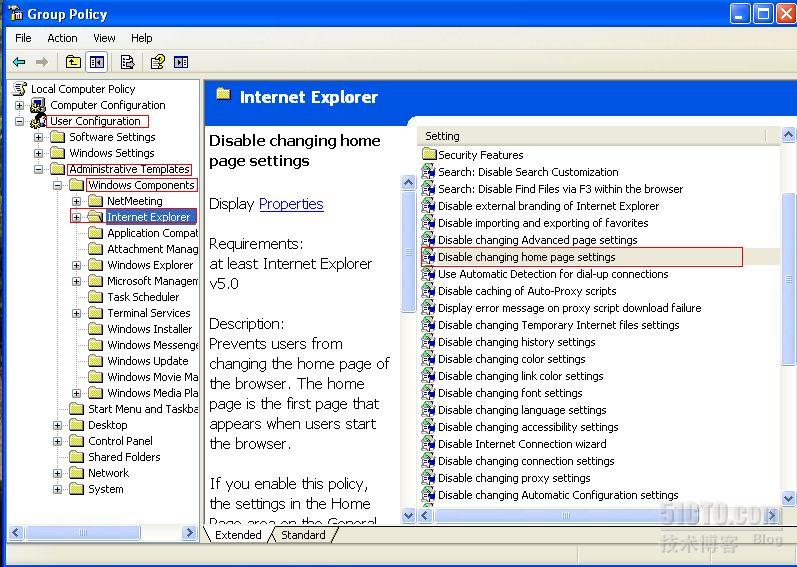Collapse the Administrative Templates node
Screen dimensions: 797x567
point(39,169)
